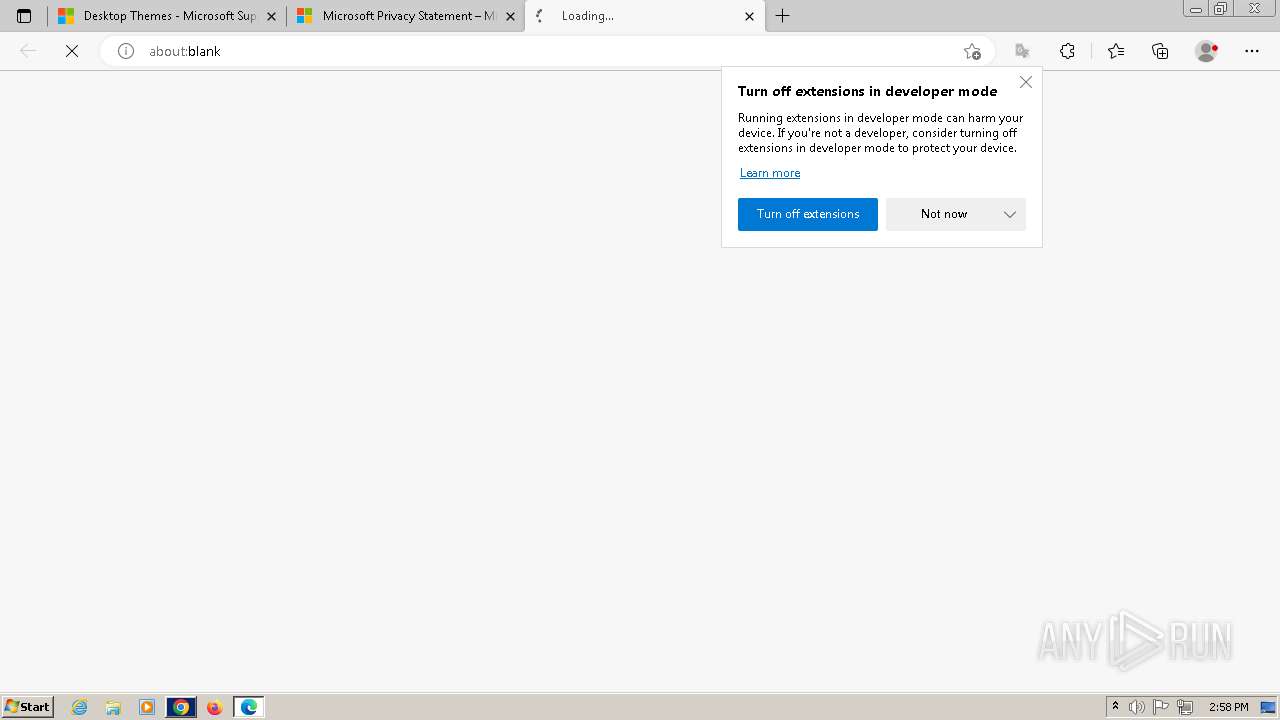Launch Google Chrome from taskbar
Viewport: 1280px width, 720px height.
tap(181, 707)
